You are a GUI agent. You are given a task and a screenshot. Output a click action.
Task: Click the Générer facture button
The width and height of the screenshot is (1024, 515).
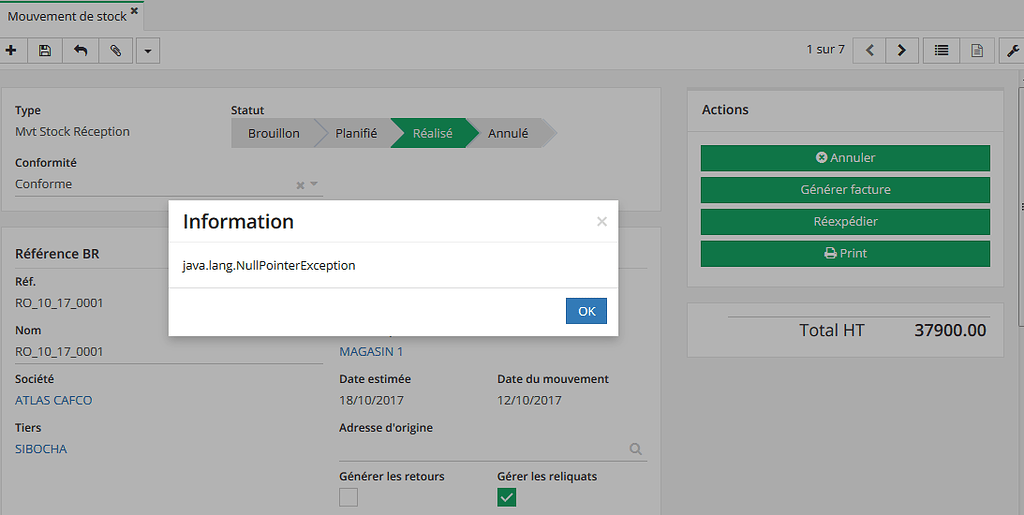click(845, 190)
